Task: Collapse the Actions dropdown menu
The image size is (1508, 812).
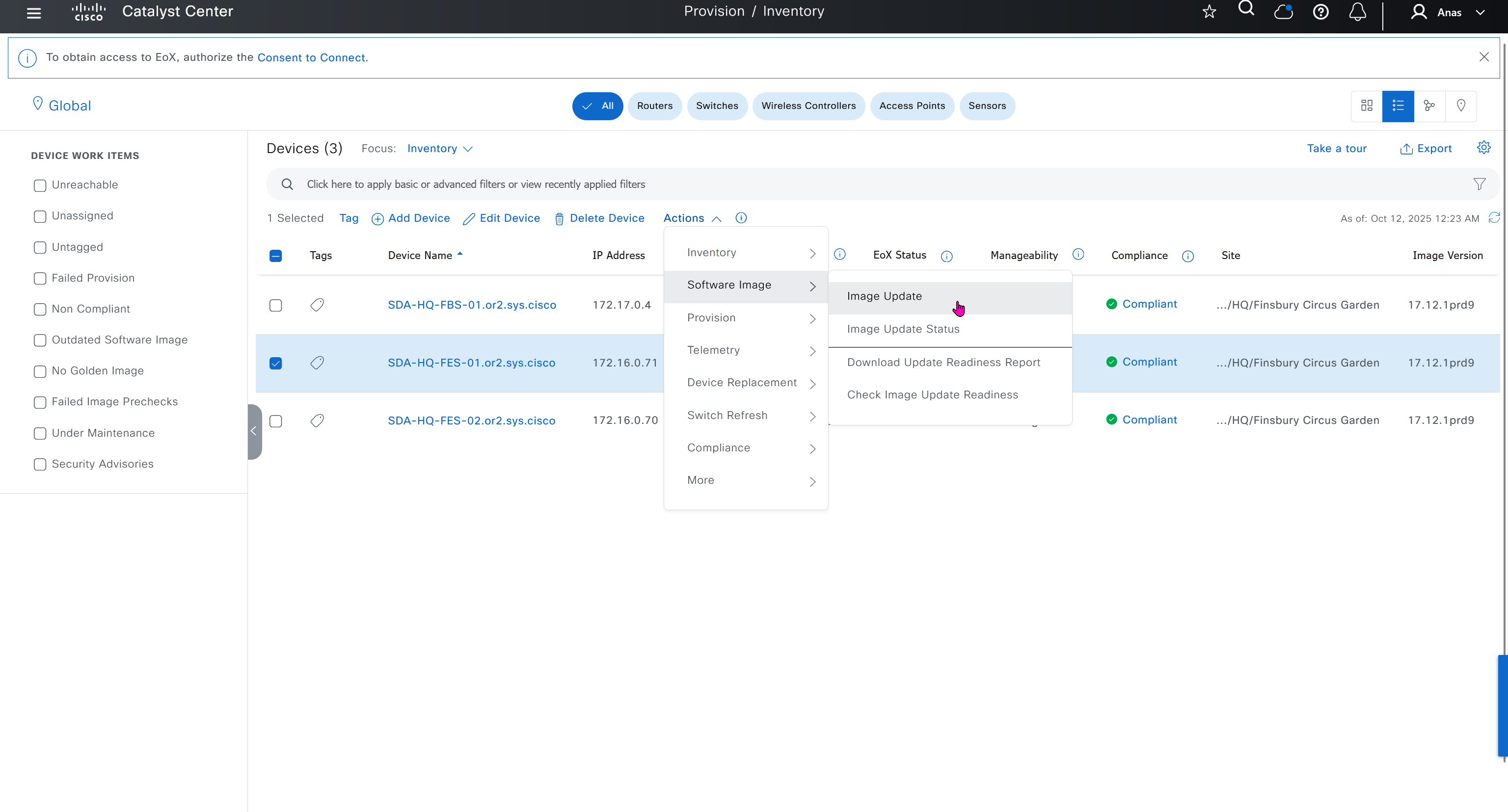Action: 691,218
